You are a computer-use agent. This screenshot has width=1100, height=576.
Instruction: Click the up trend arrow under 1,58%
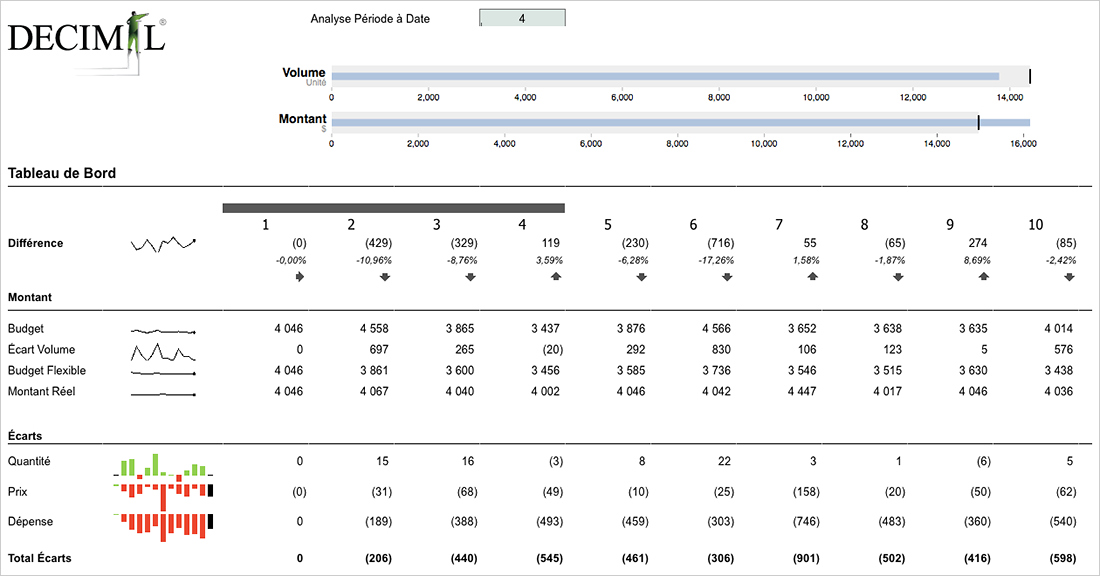point(813,276)
